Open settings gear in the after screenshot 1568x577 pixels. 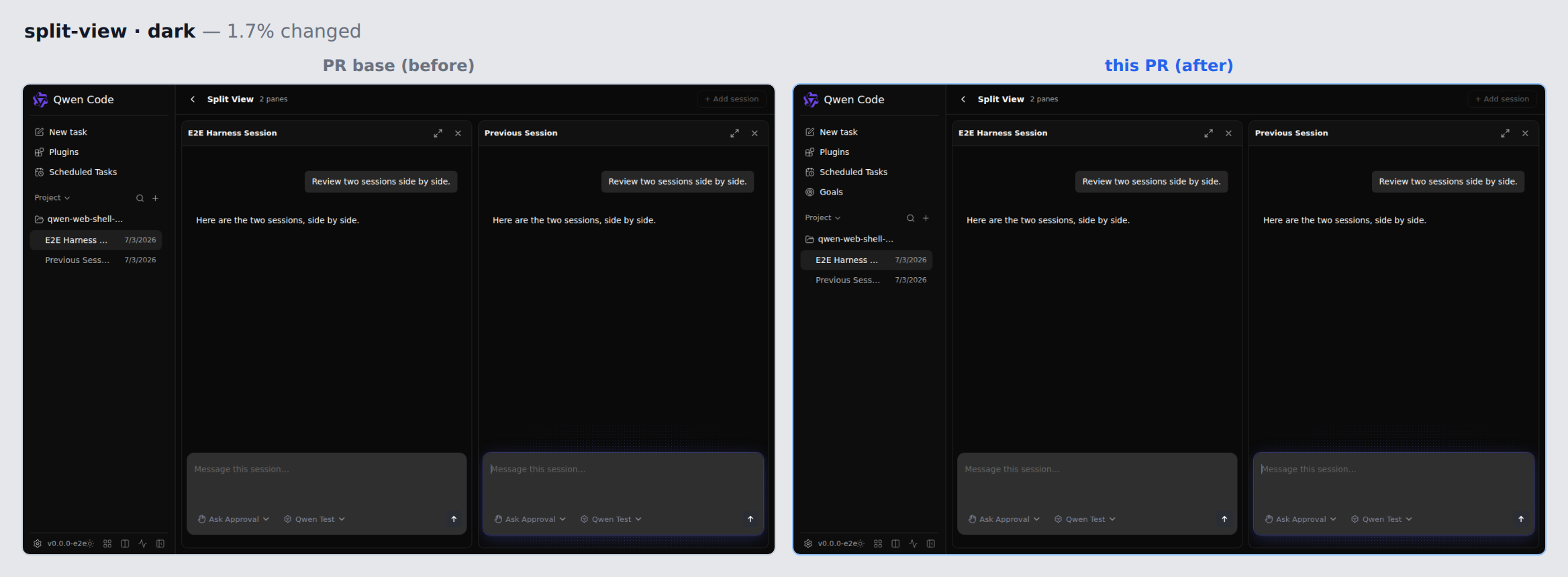(808, 543)
